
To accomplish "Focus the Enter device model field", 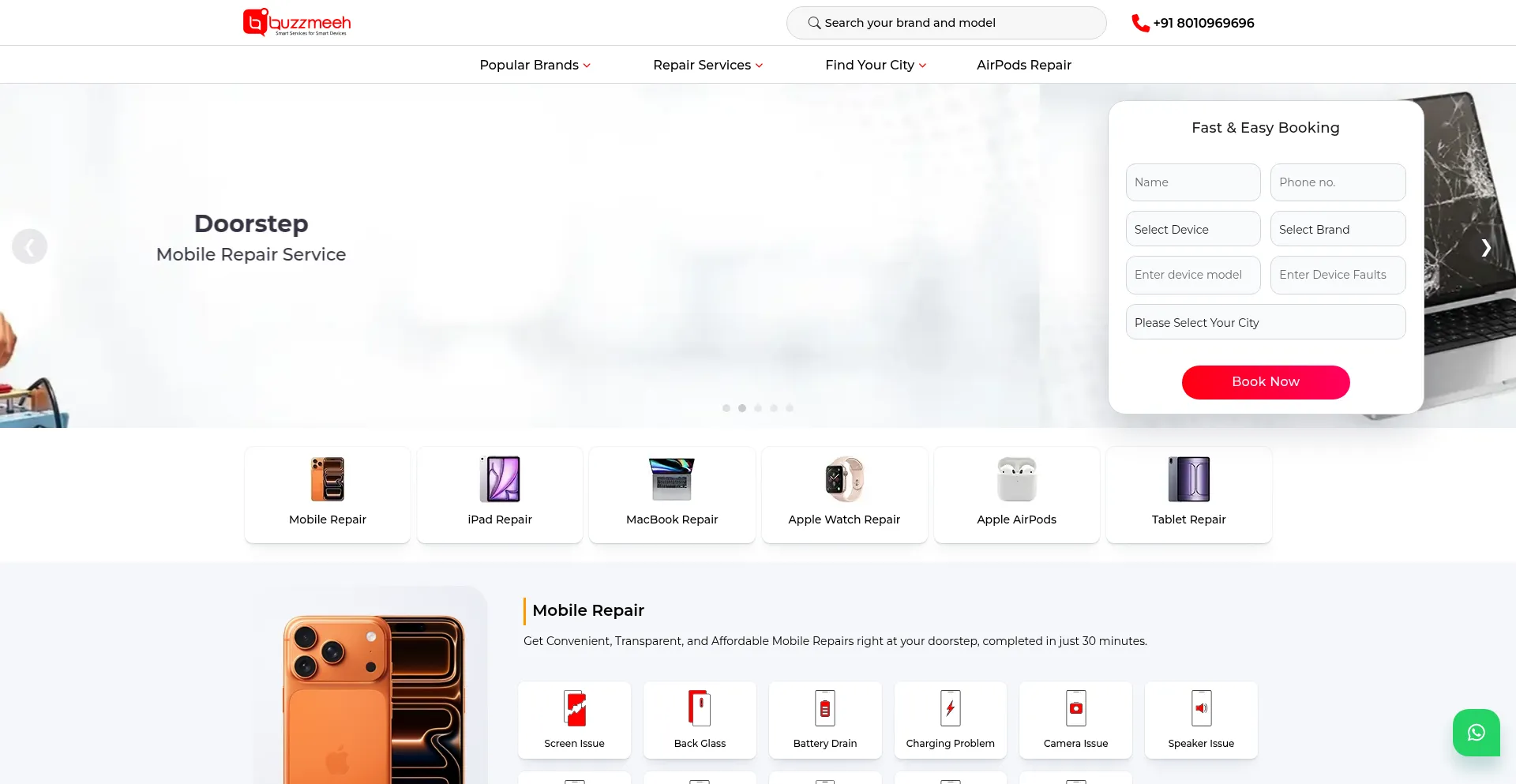I will [x=1193, y=275].
